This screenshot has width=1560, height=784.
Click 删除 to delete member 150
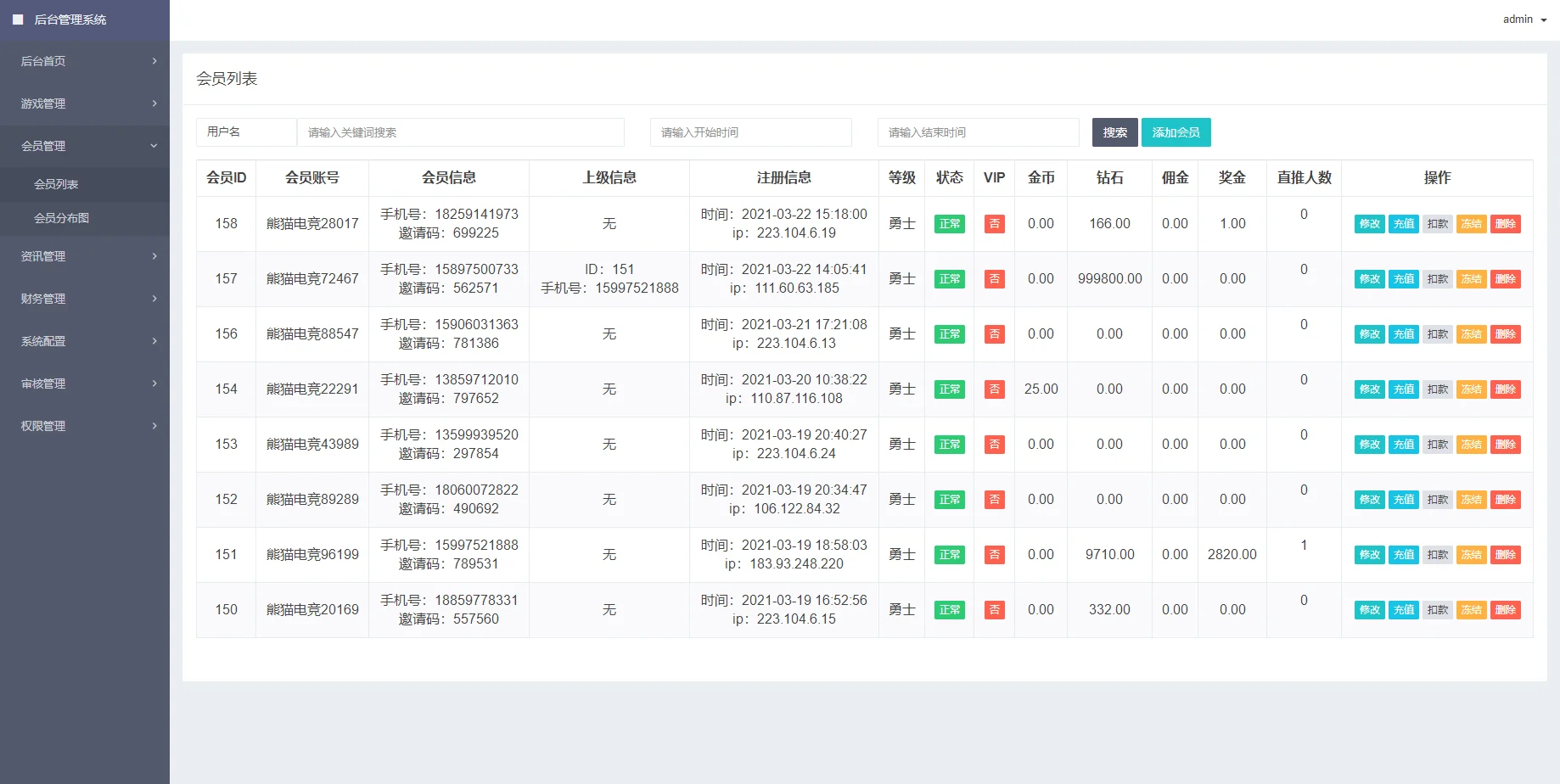1506,609
